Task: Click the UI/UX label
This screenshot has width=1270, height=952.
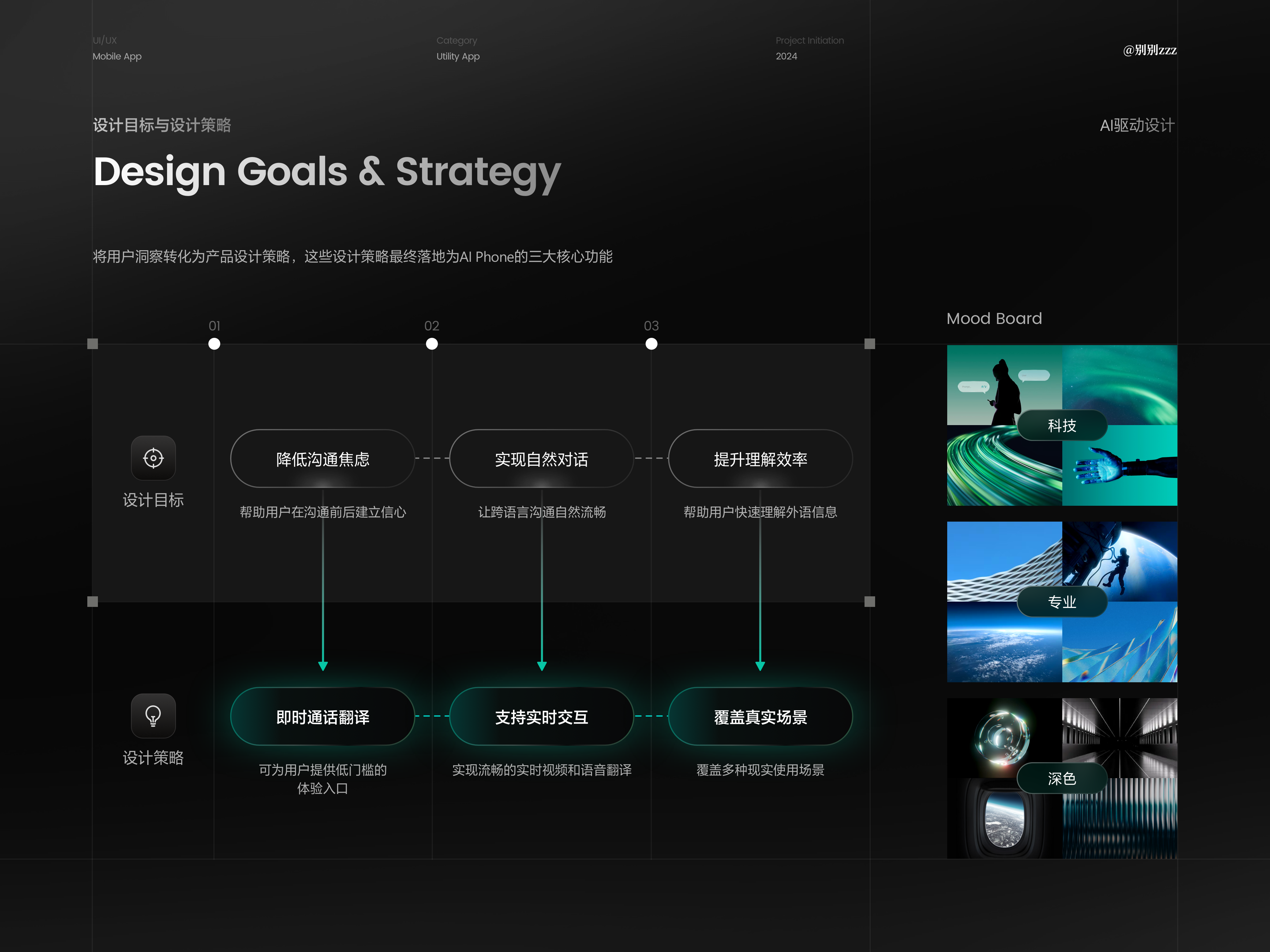Action: tap(105, 40)
